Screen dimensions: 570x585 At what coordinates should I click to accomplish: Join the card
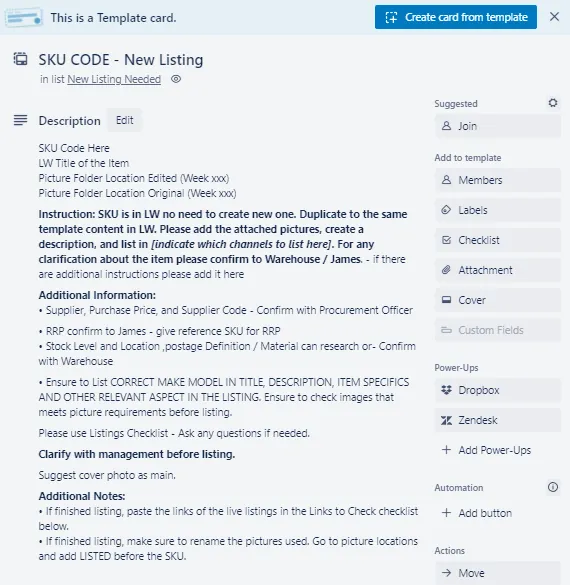tap(498, 126)
